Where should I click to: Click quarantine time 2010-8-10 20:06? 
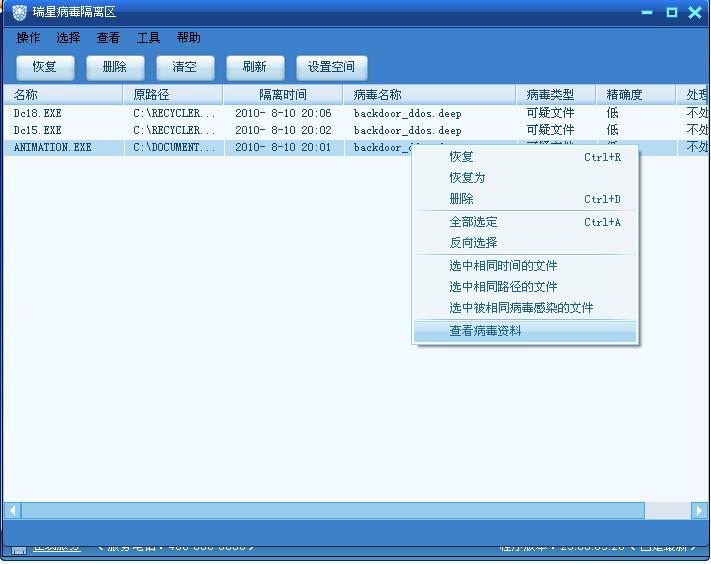click(283, 113)
